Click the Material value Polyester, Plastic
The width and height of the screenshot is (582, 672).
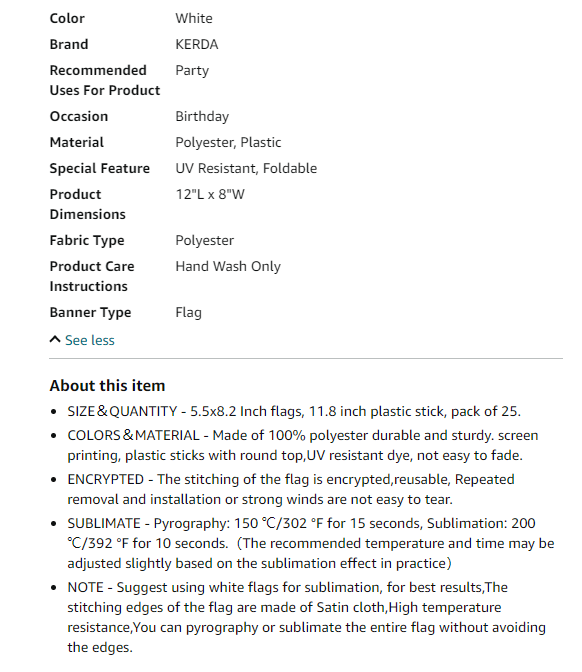228,142
